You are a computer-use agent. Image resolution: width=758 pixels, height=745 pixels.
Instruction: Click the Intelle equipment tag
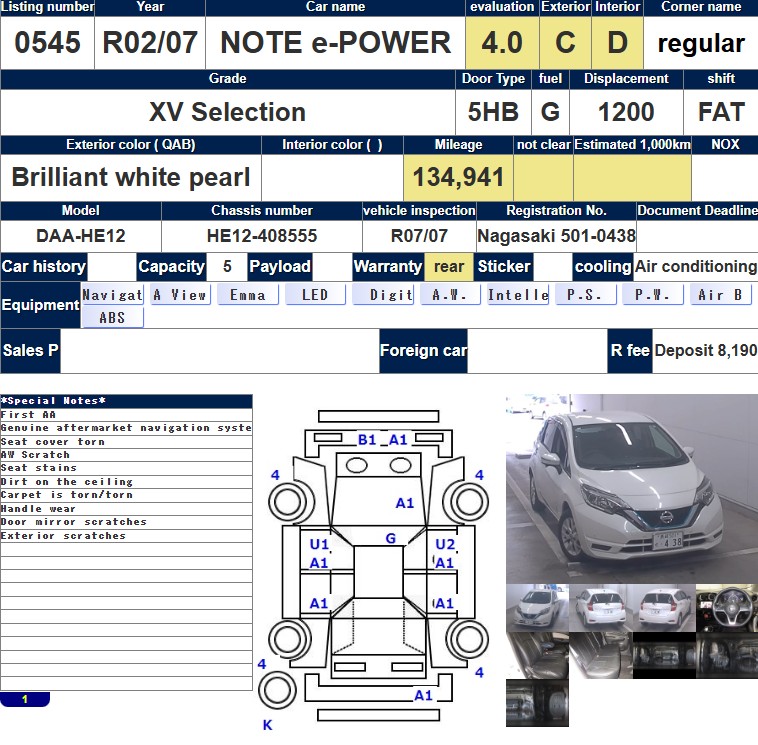(518, 295)
